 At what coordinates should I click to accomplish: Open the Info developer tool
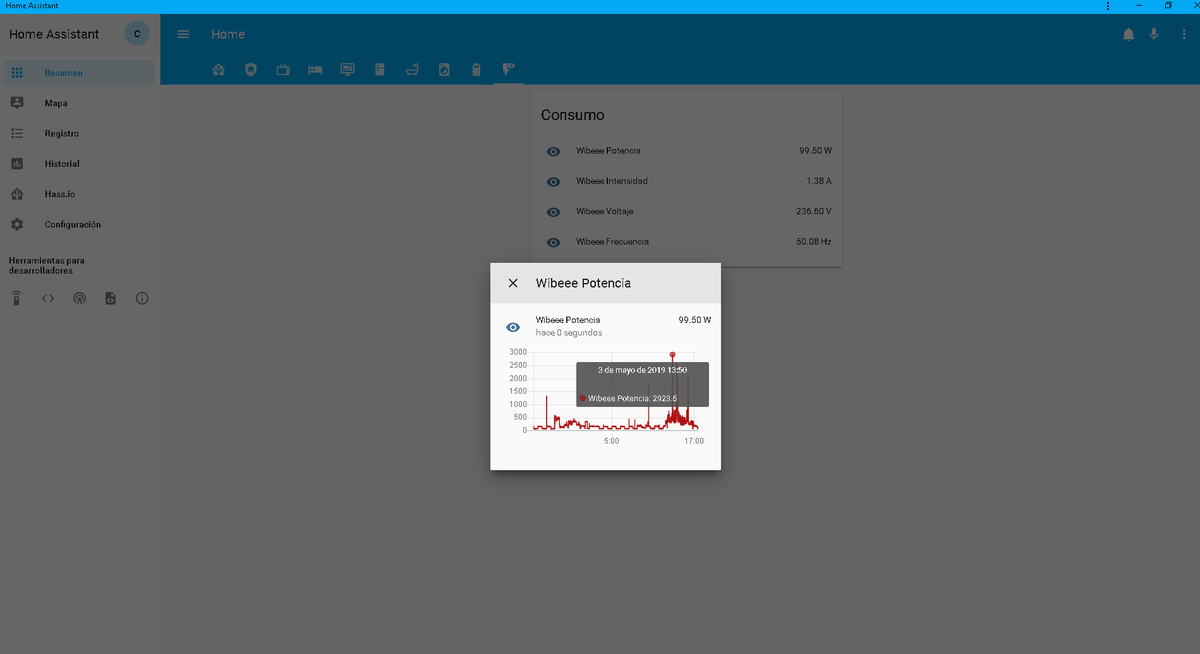point(142,298)
